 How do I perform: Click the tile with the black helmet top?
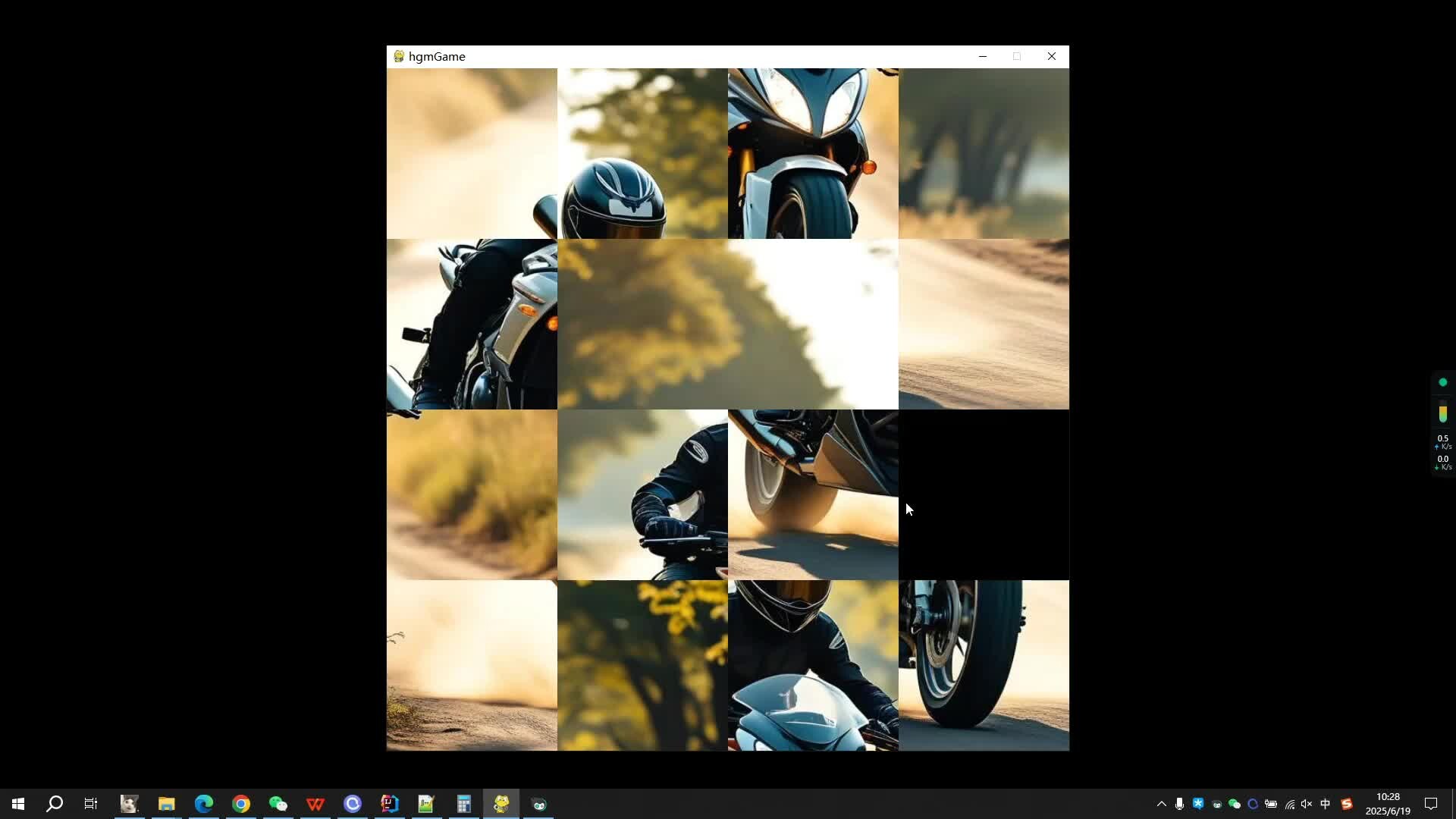[x=642, y=153]
